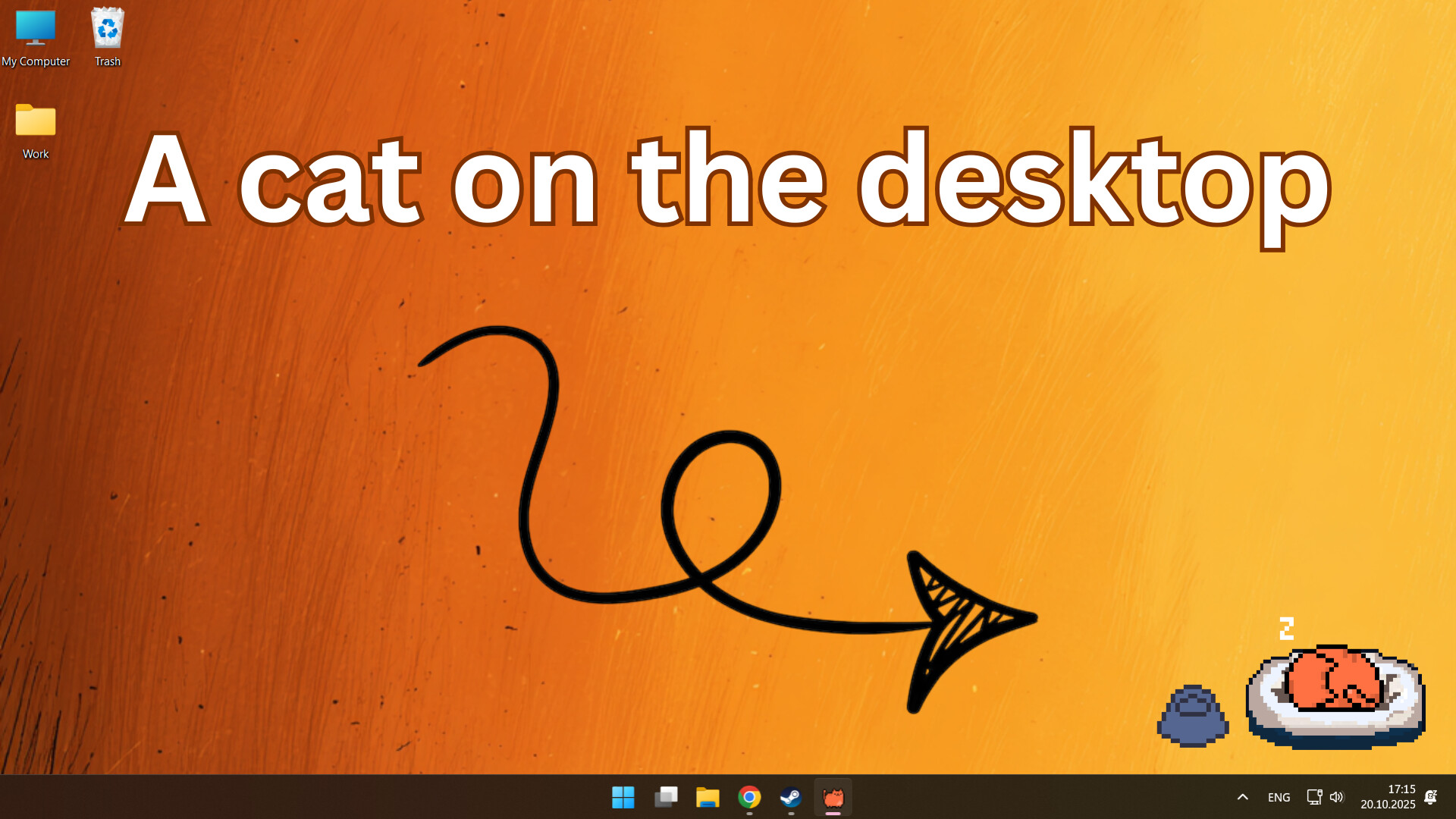Expand hidden system tray icons
This screenshot has width=1456, height=819.
pyautogui.click(x=1242, y=797)
